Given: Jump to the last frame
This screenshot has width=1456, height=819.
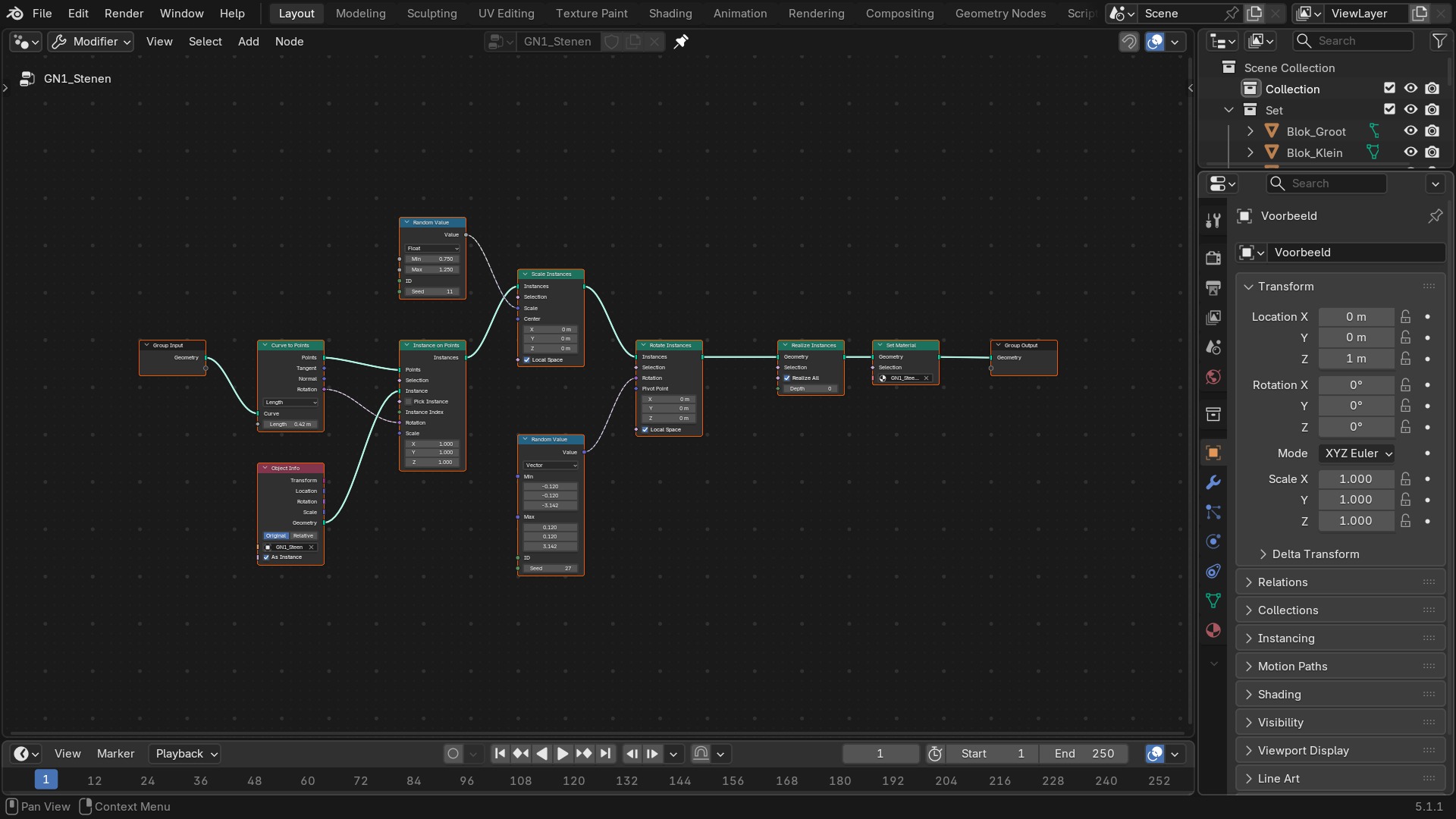Looking at the screenshot, I should click(x=605, y=754).
